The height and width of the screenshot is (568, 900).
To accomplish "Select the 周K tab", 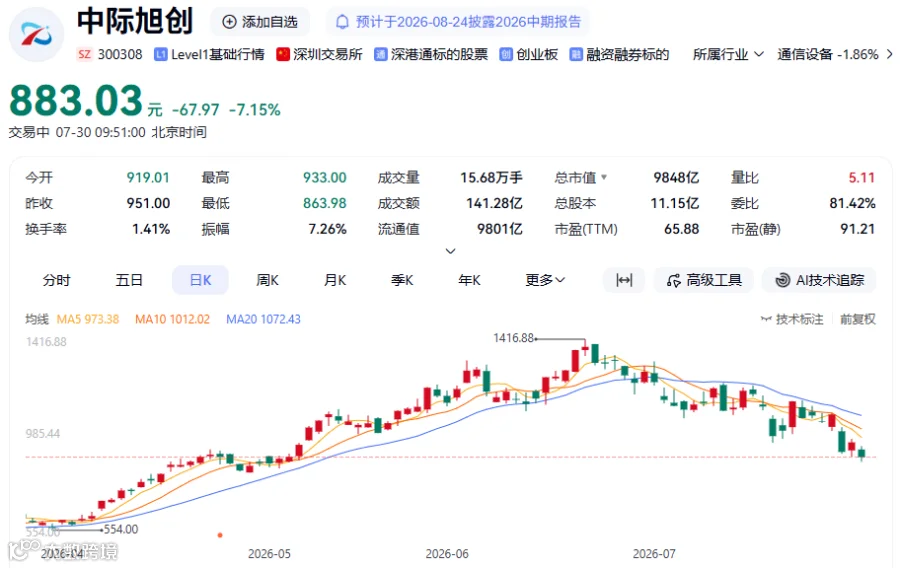I will (x=267, y=280).
